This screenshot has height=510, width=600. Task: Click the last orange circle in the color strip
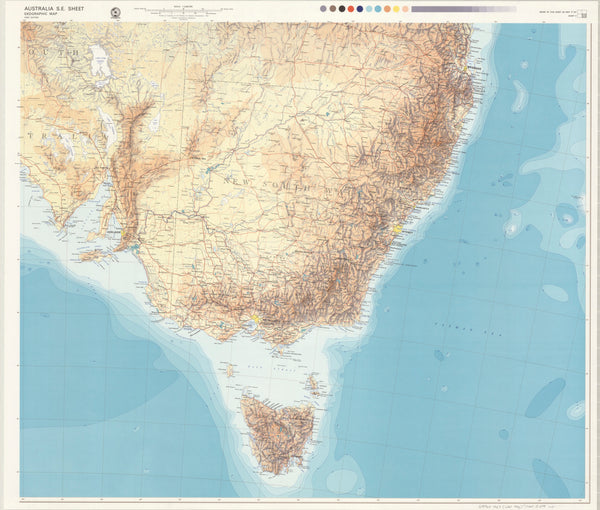click(405, 9)
